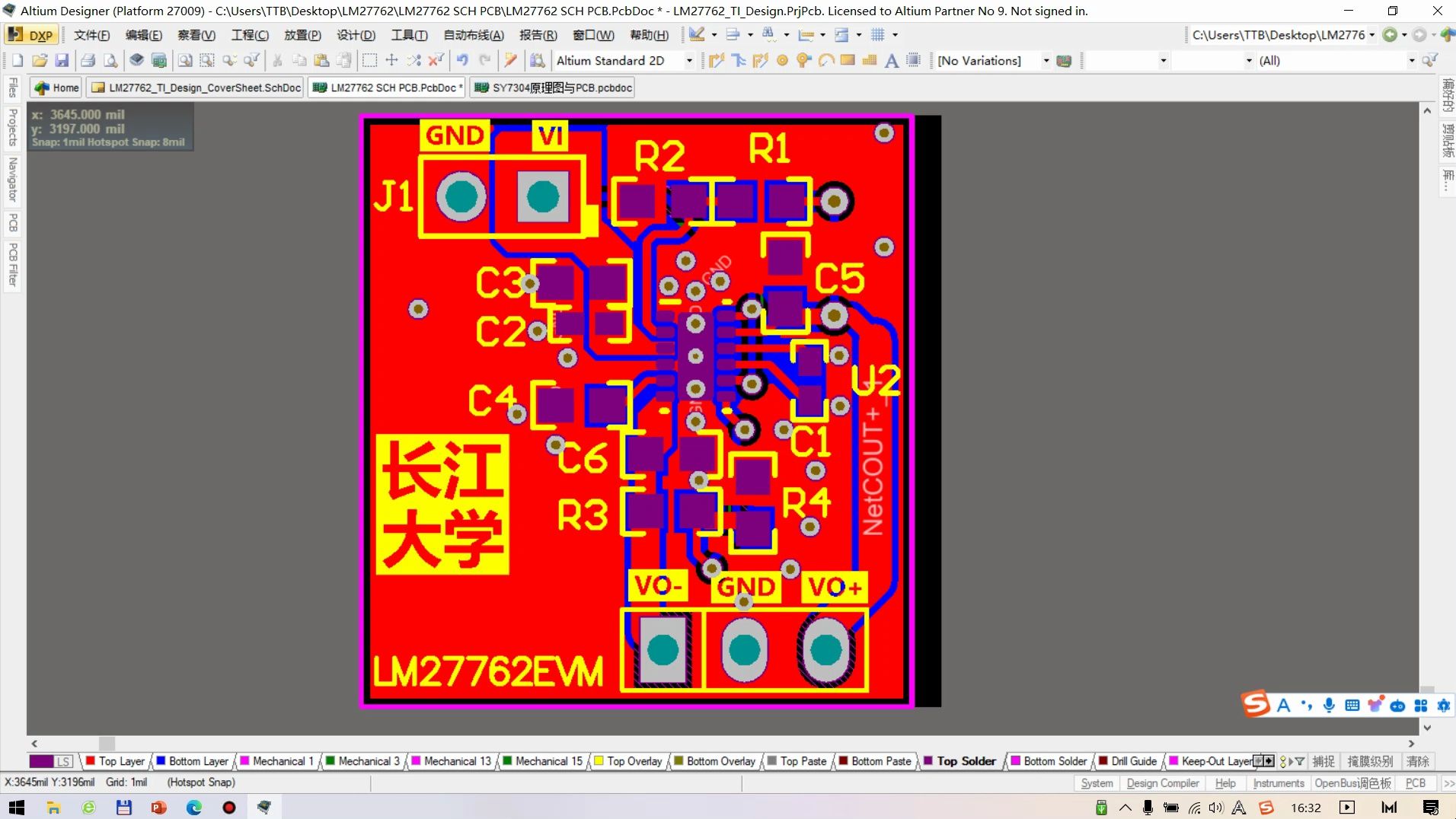Print the document using the printer icon
Image resolution: width=1456 pixels, height=819 pixels.
pos(88,61)
